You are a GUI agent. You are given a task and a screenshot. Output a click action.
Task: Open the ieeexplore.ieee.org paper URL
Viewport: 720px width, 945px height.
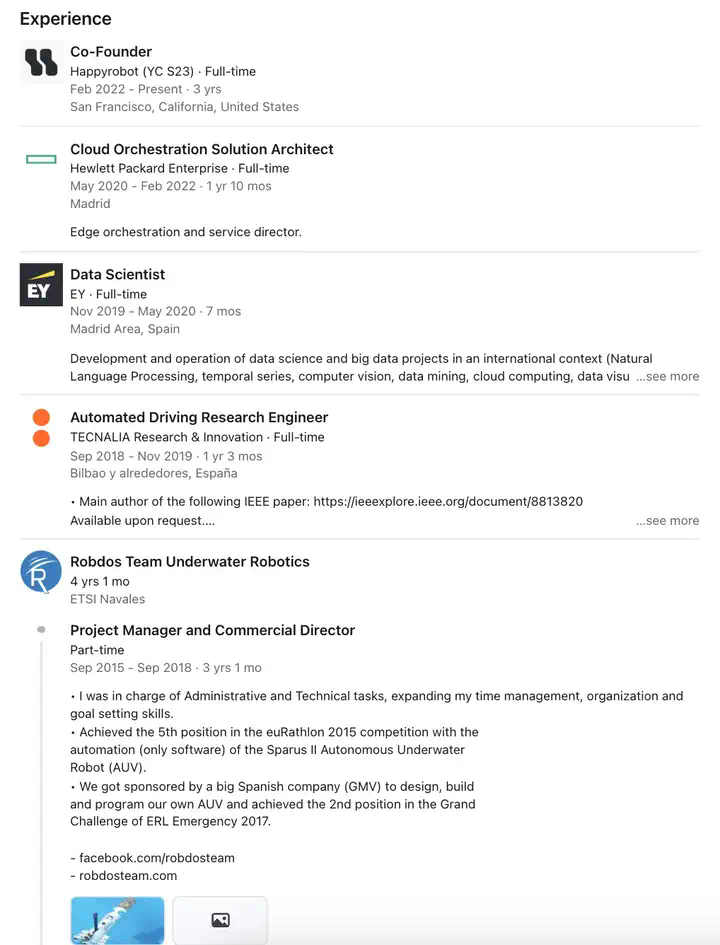pyautogui.click(x=448, y=501)
